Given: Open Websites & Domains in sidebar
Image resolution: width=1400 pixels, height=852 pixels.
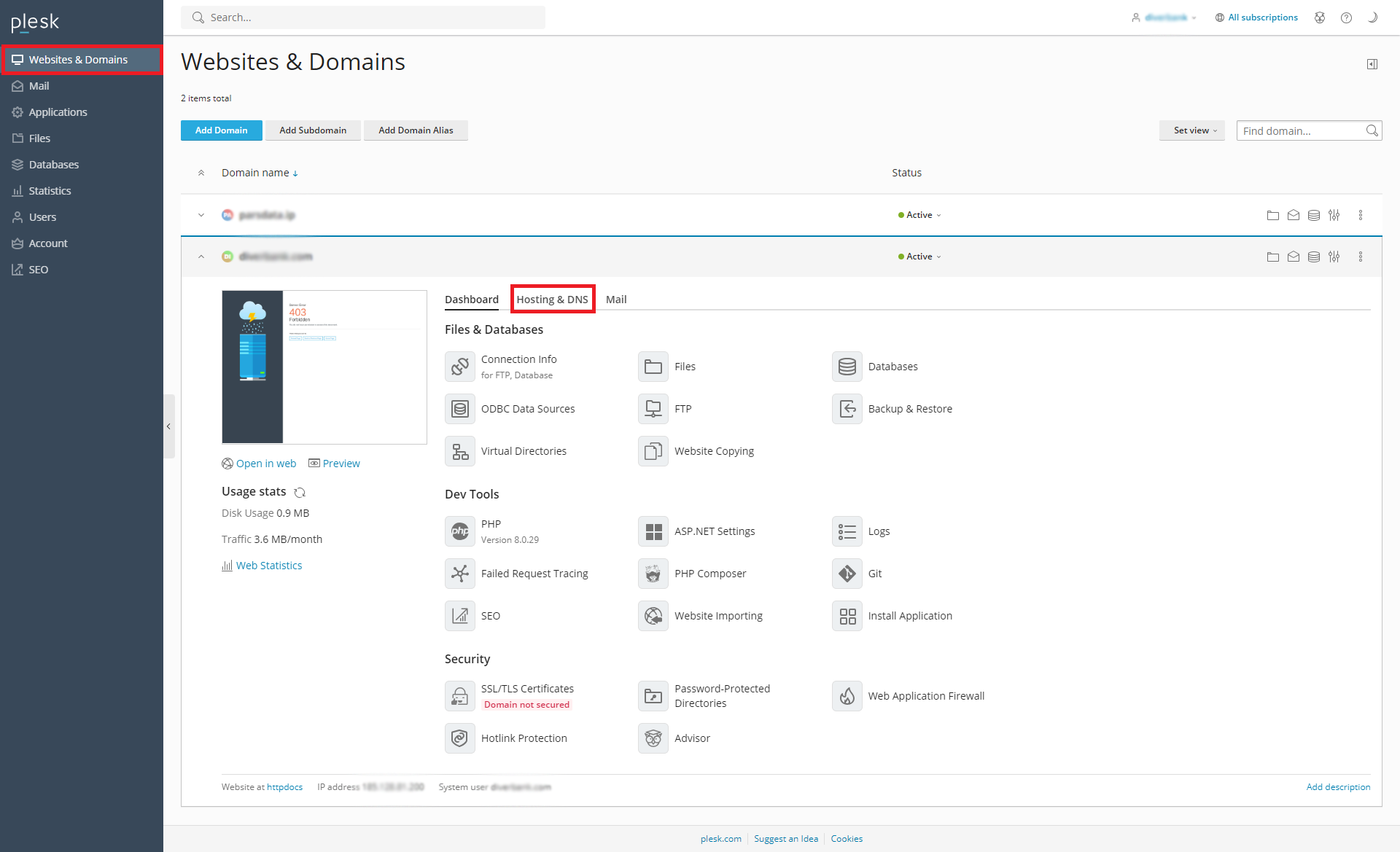Looking at the screenshot, I should pyautogui.click(x=82, y=60).
